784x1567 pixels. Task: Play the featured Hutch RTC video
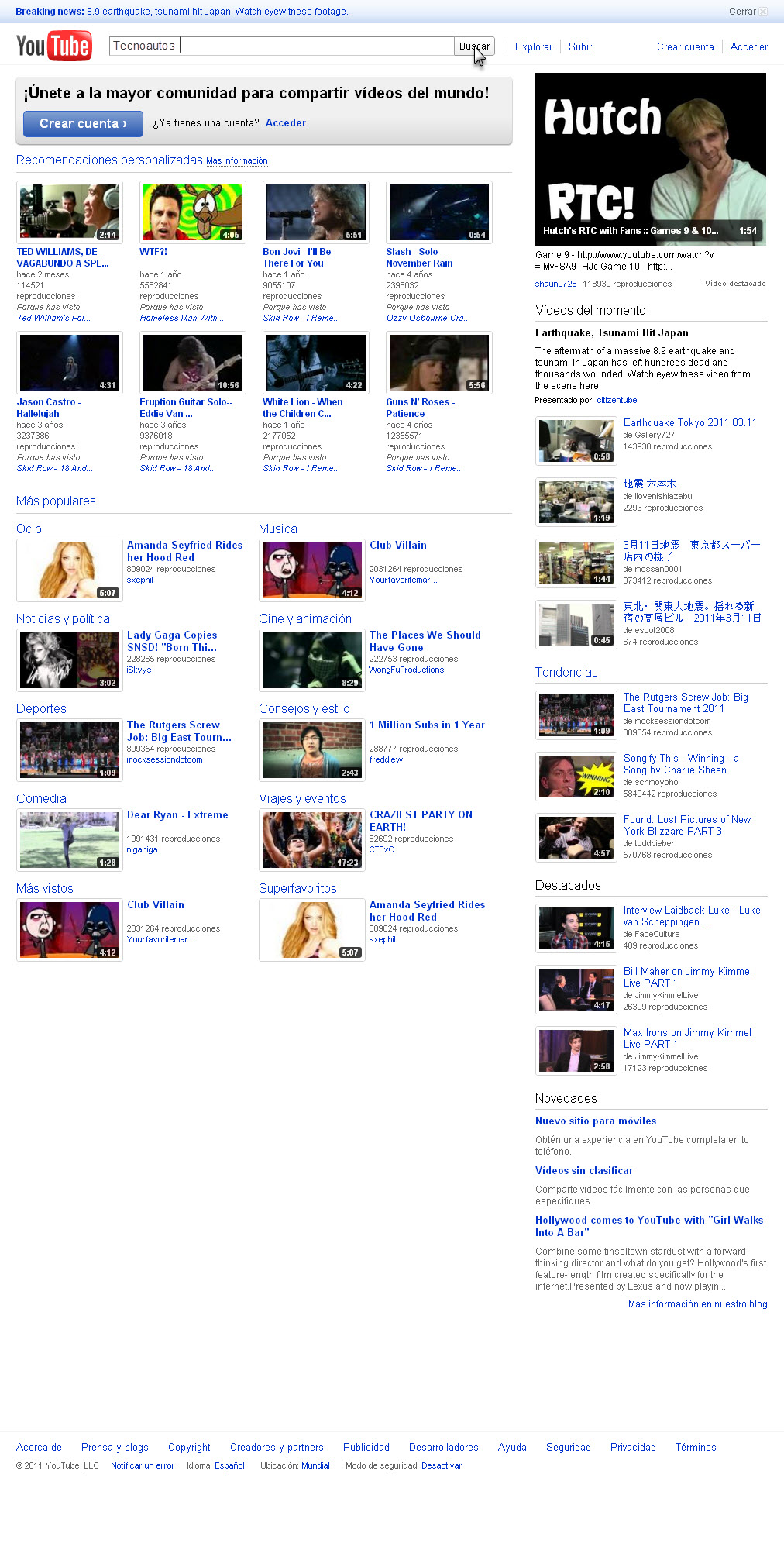click(x=651, y=159)
